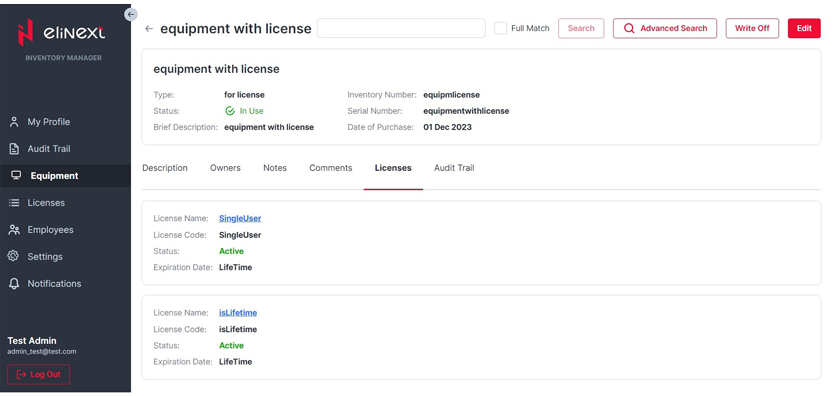Open the SingleUser license link

(x=240, y=218)
